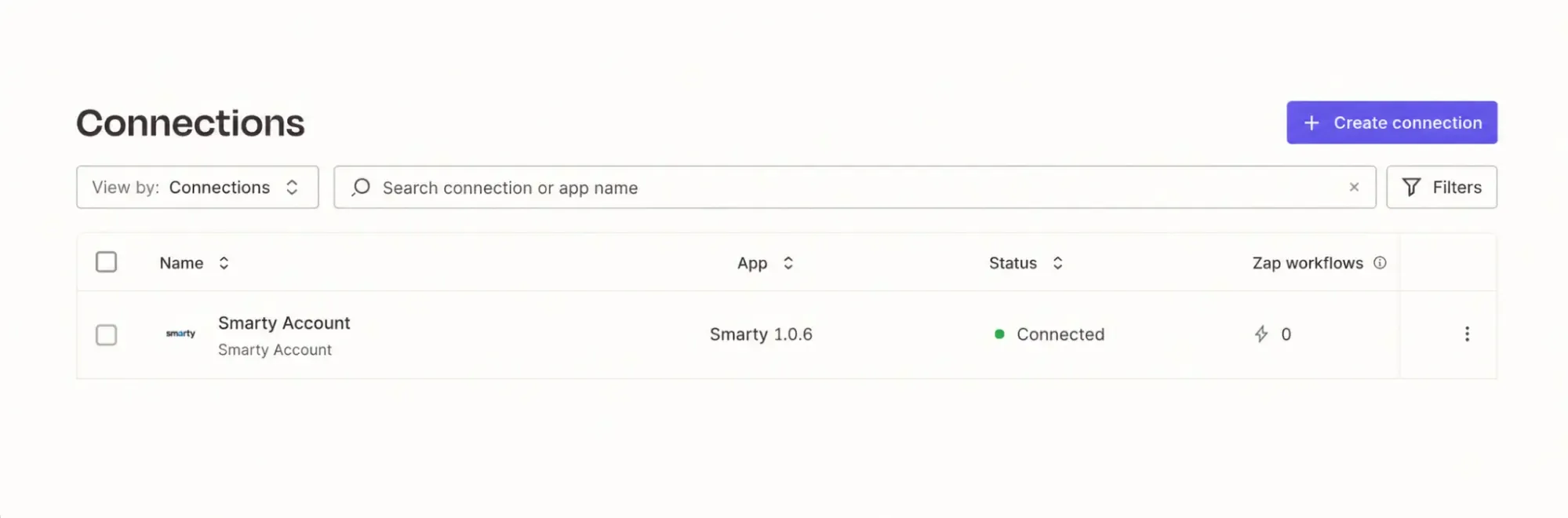Clear the search field with X icon
Viewport: 1568px width, 518px height.
[1354, 187]
